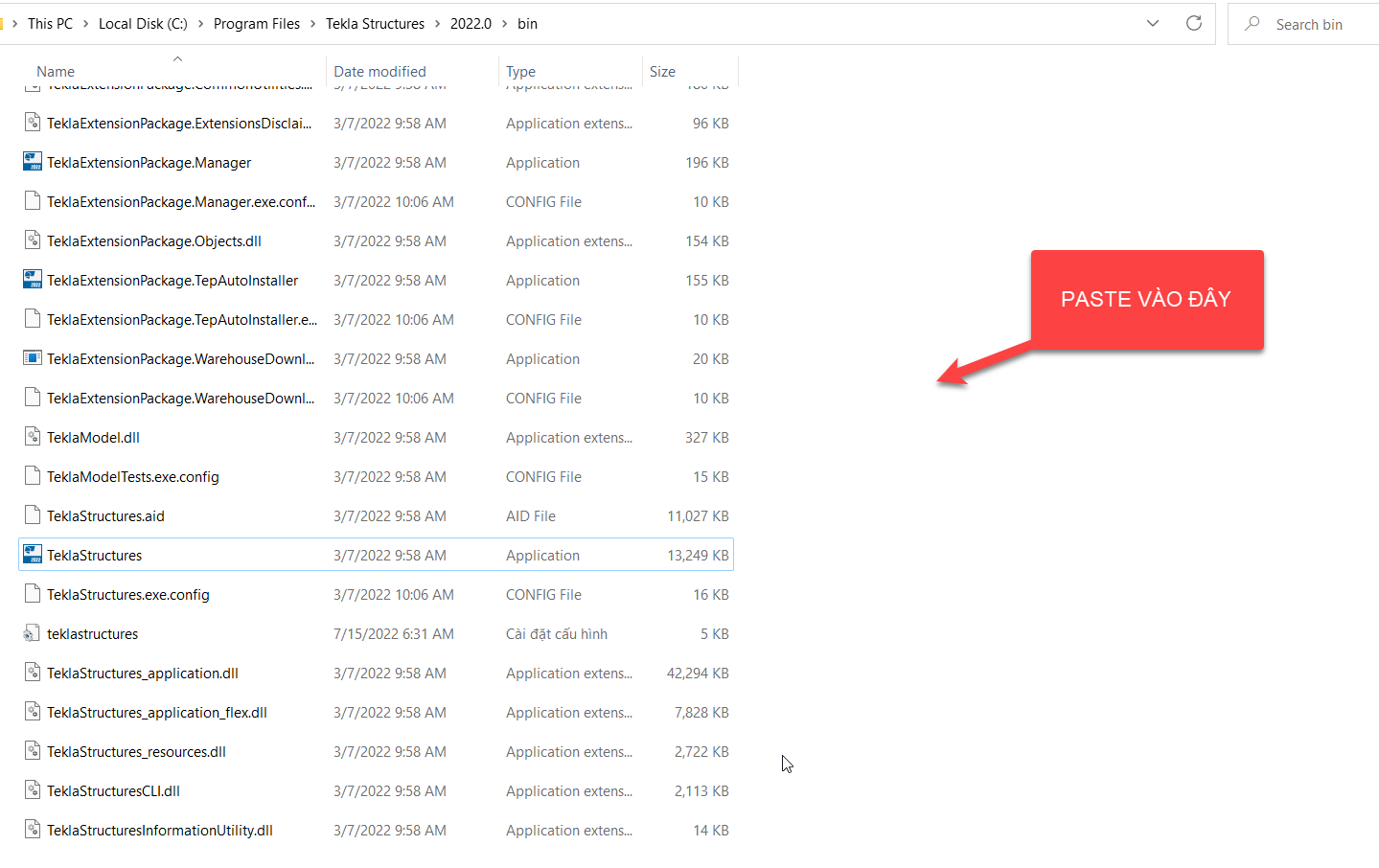Image resolution: width=1379 pixels, height=868 pixels.
Task: Click the search magnifier icon
Action: [1253, 24]
